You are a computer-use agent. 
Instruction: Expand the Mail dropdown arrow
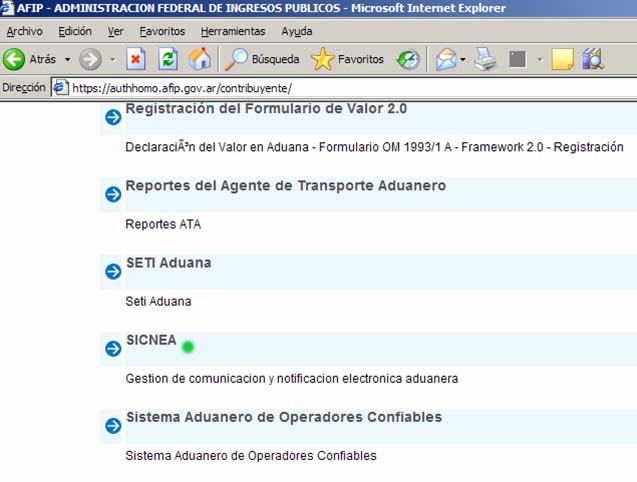(x=463, y=59)
